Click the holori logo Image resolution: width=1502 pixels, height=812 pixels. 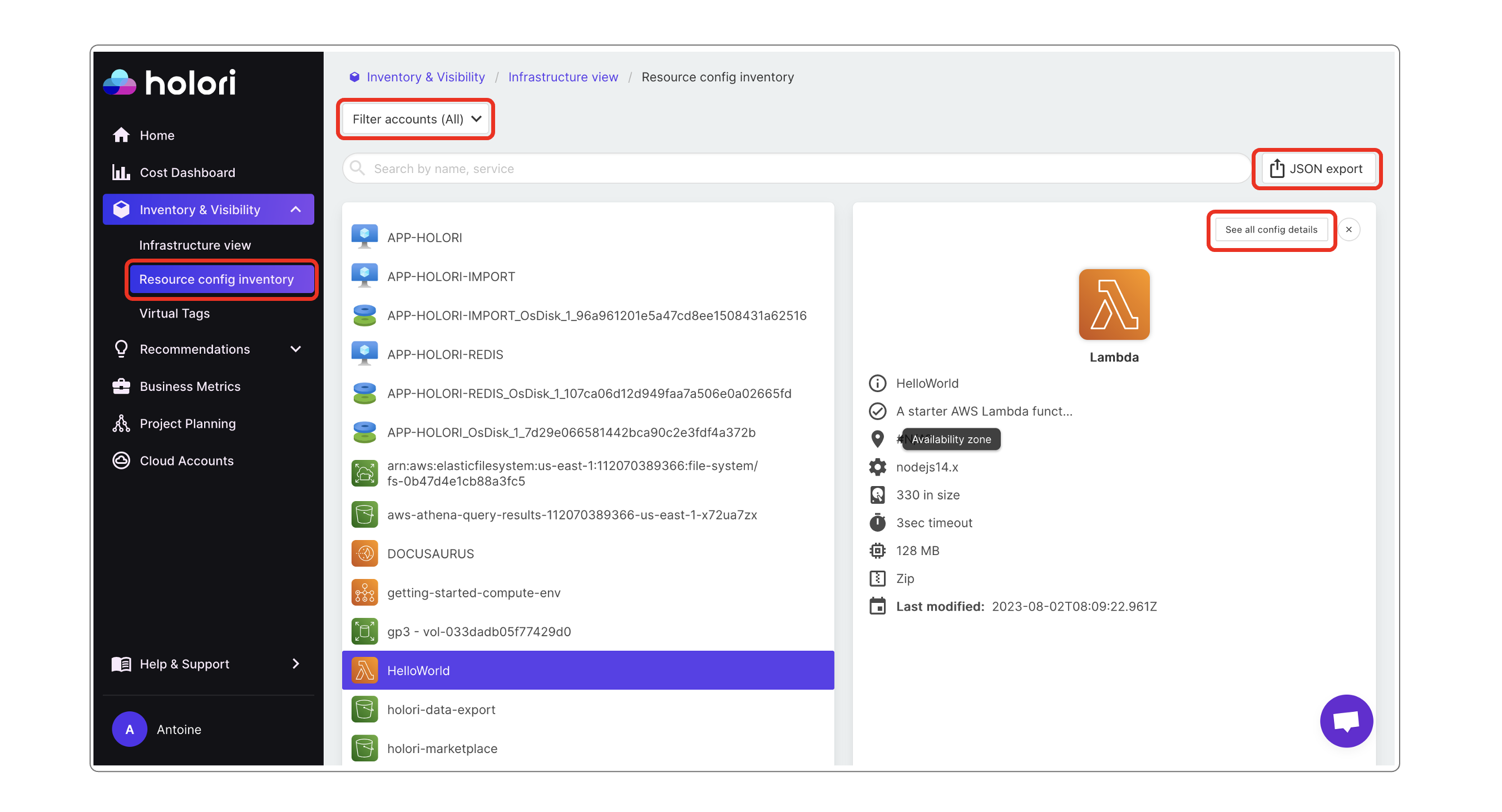tap(170, 82)
